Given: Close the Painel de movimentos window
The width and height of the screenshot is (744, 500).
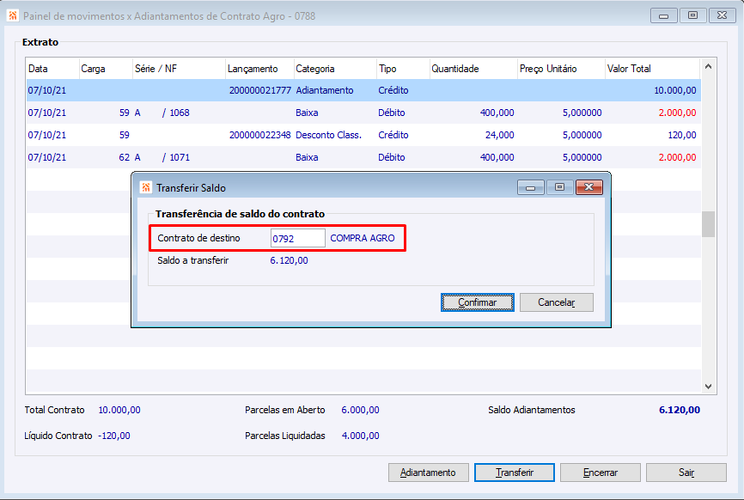Looking at the screenshot, I should (722, 15).
